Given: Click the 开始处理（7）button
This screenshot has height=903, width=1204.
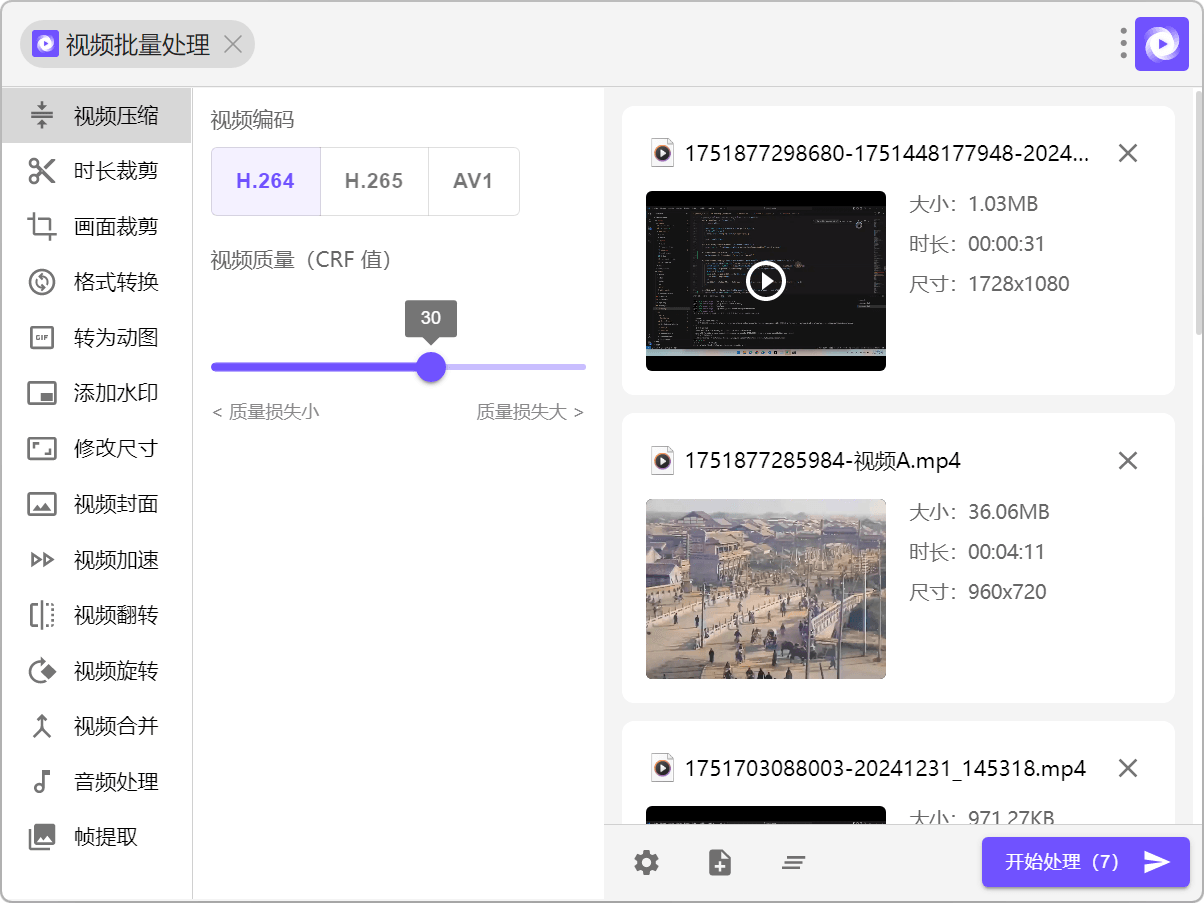Looking at the screenshot, I should coord(1085,862).
